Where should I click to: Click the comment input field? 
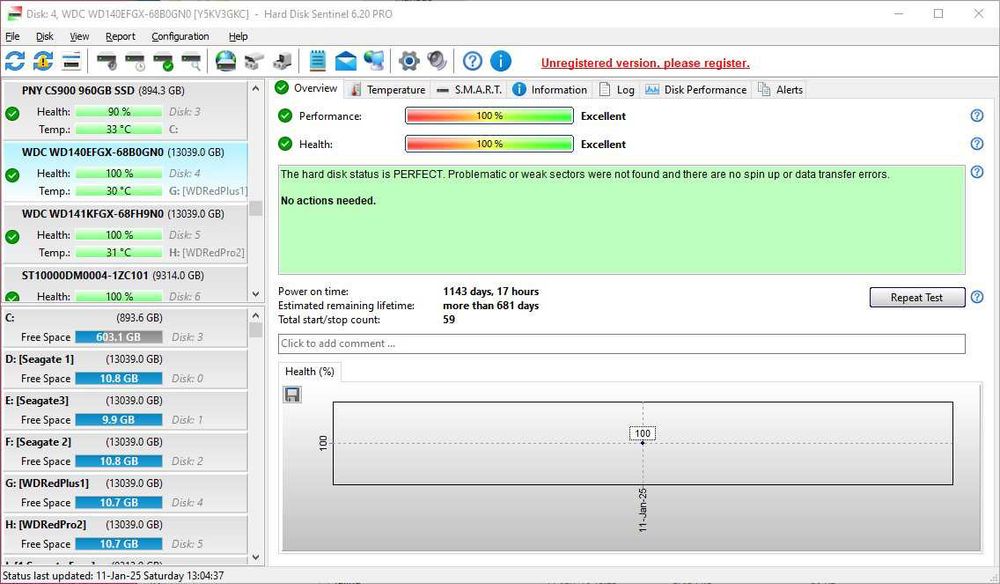click(x=621, y=344)
